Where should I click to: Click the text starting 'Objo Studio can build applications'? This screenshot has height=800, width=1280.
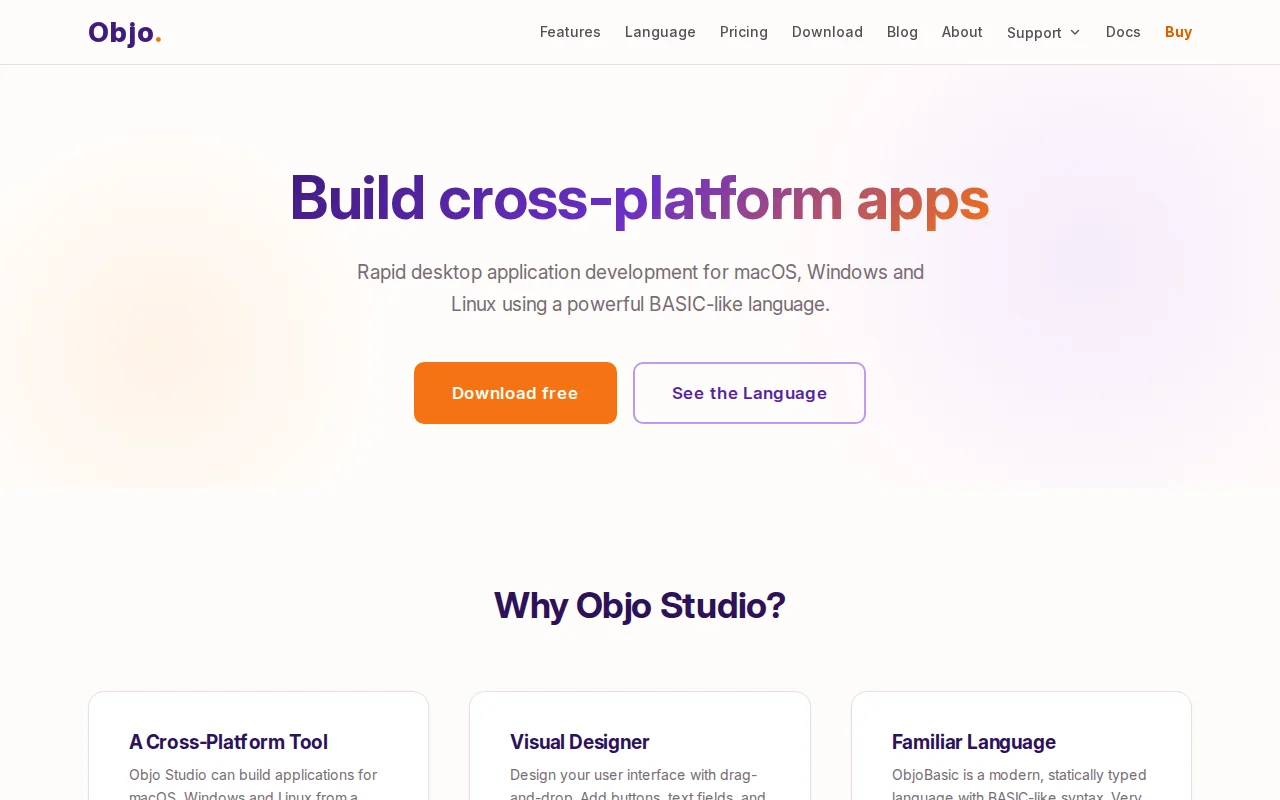pyautogui.click(x=253, y=786)
